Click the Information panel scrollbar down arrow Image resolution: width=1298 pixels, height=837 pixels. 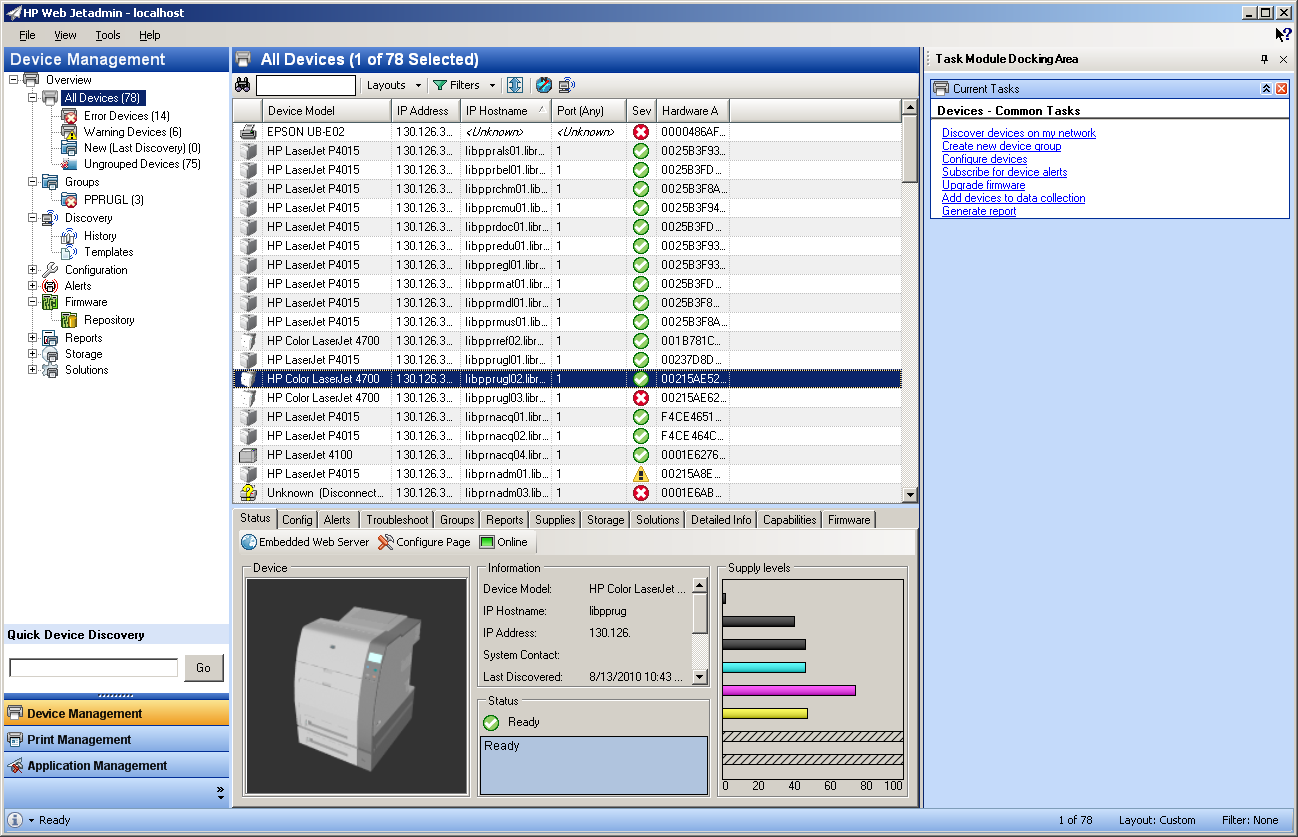(700, 677)
